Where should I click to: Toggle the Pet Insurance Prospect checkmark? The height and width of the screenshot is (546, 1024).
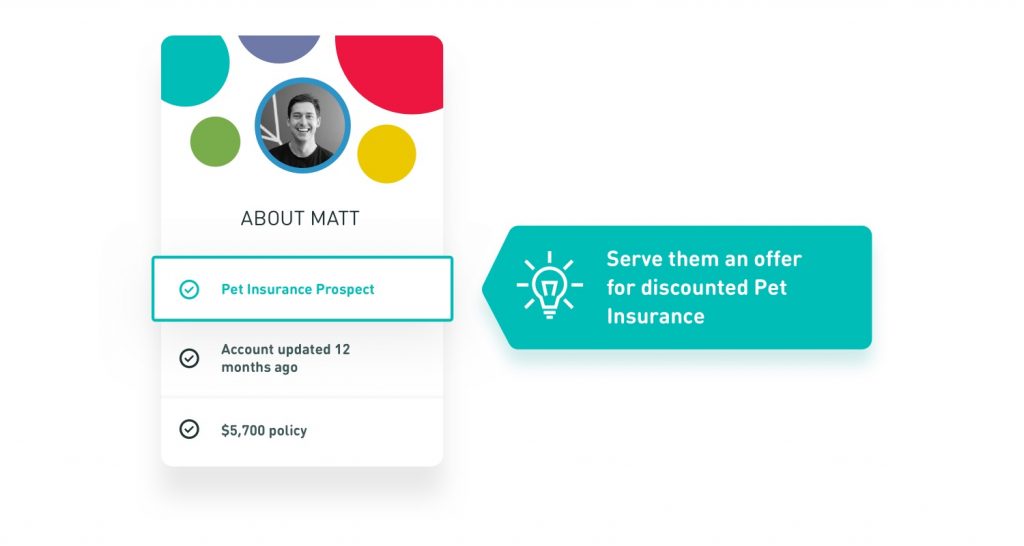189,289
